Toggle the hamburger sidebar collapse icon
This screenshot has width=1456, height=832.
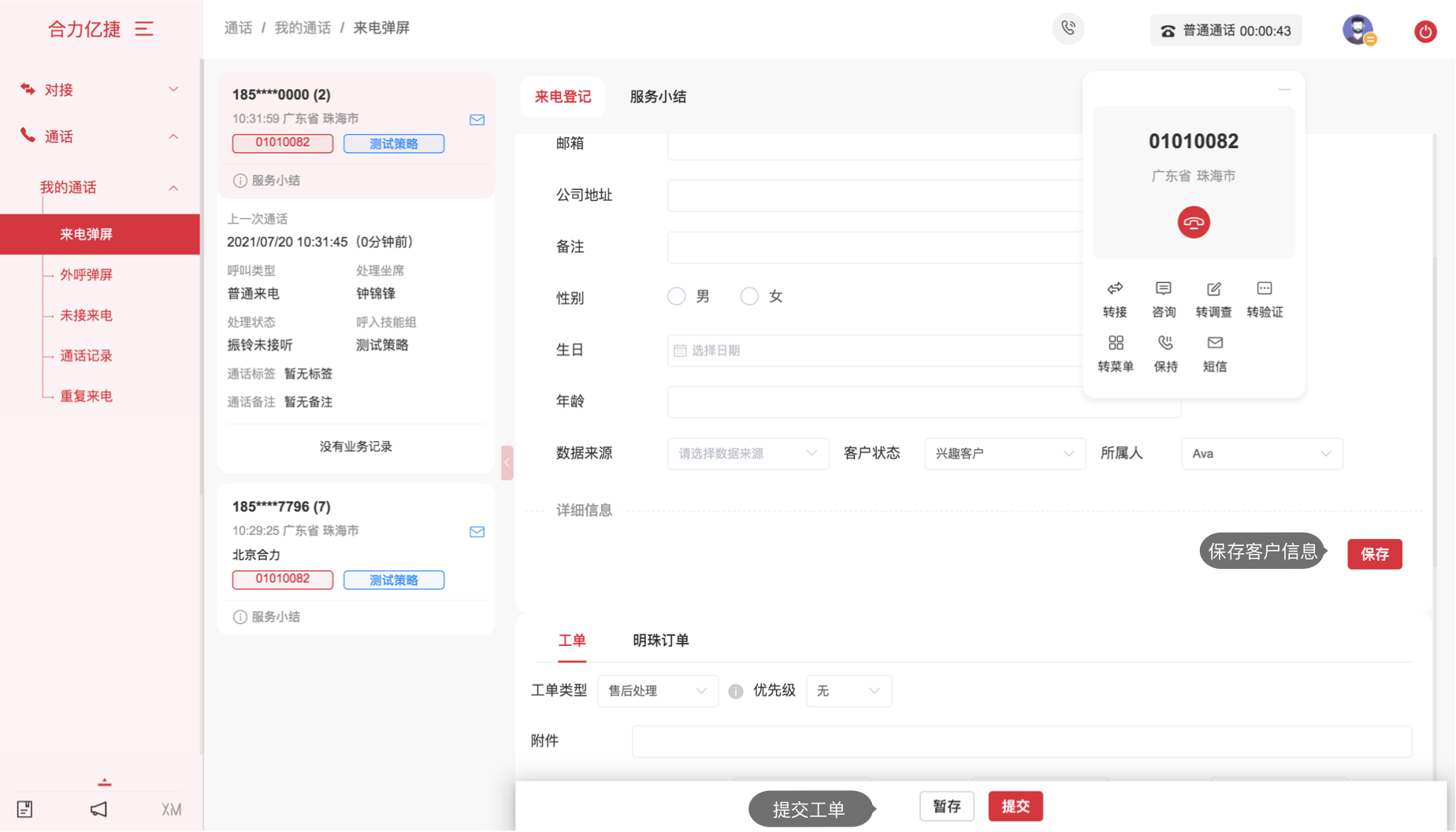tap(144, 29)
